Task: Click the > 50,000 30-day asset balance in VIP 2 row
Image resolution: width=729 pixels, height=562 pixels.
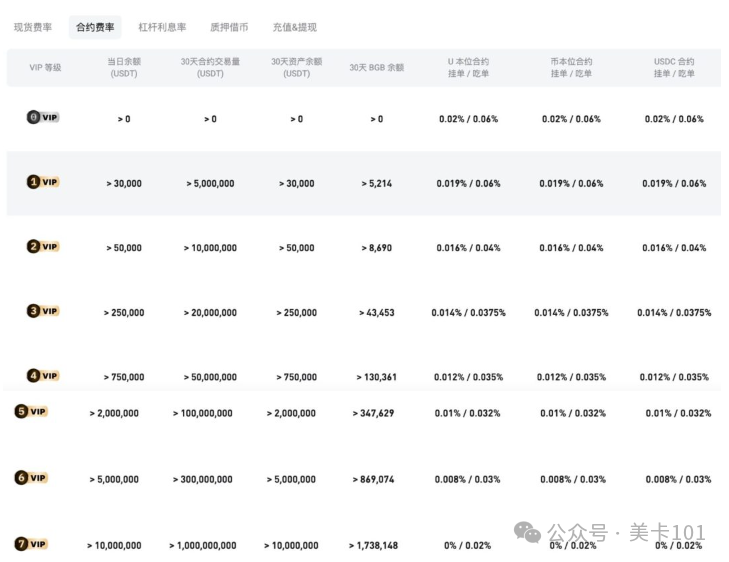Action: pos(297,248)
